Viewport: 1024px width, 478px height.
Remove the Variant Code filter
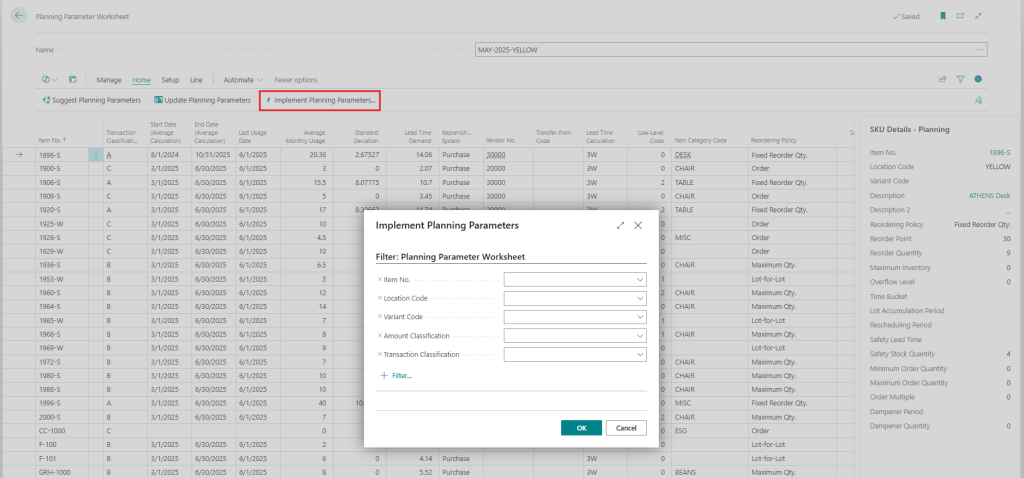pos(379,317)
